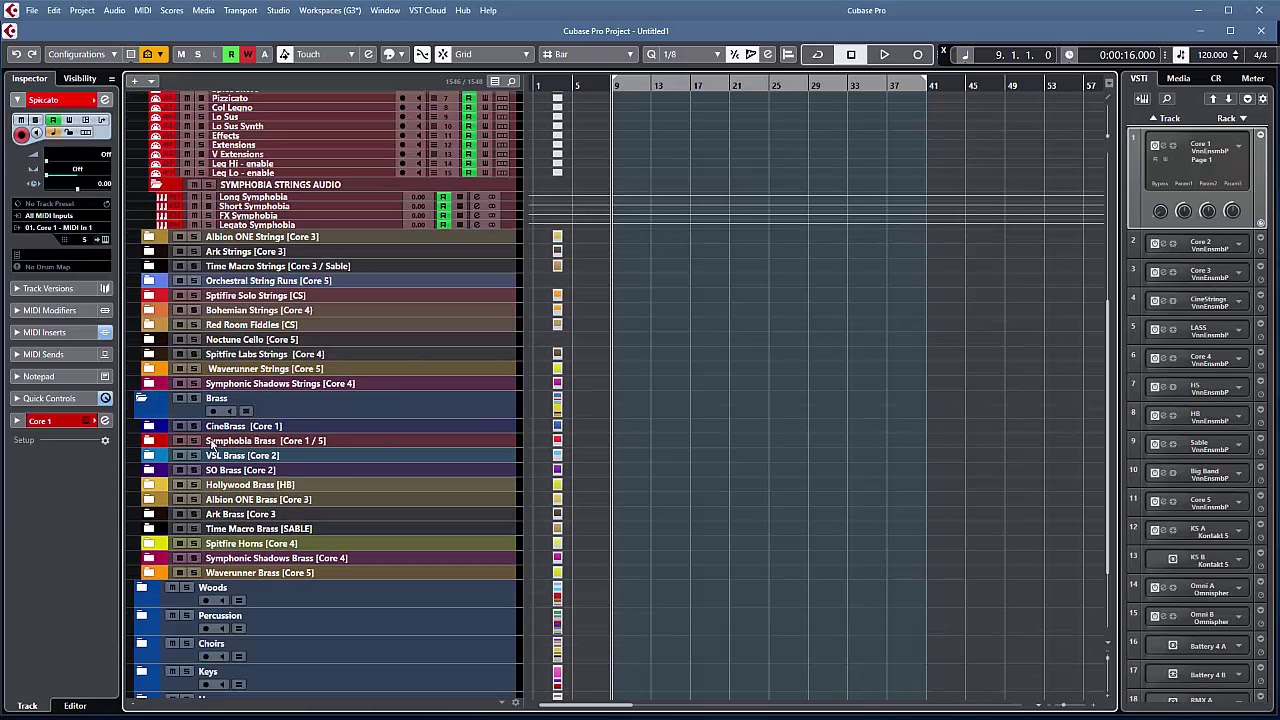This screenshot has height=720, width=1280.
Task: Open the MIDI menu
Action: pos(143,10)
